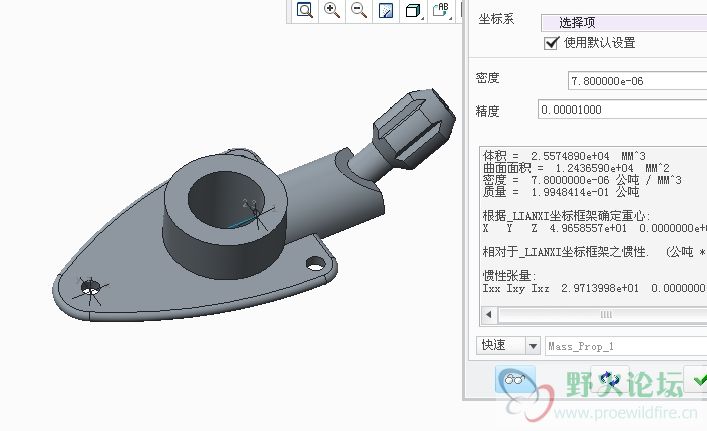Click the Mass_Prop_1 name field
707x431 pixels.
626,346
